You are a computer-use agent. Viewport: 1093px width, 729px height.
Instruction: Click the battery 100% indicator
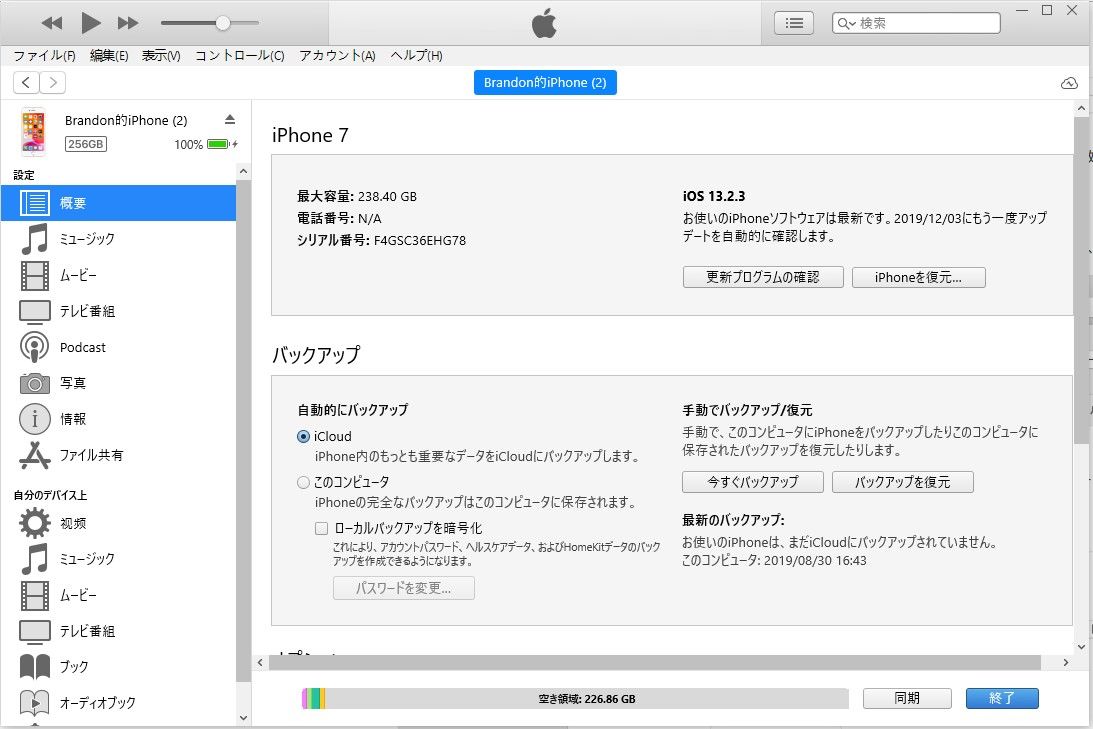click(x=206, y=144)
